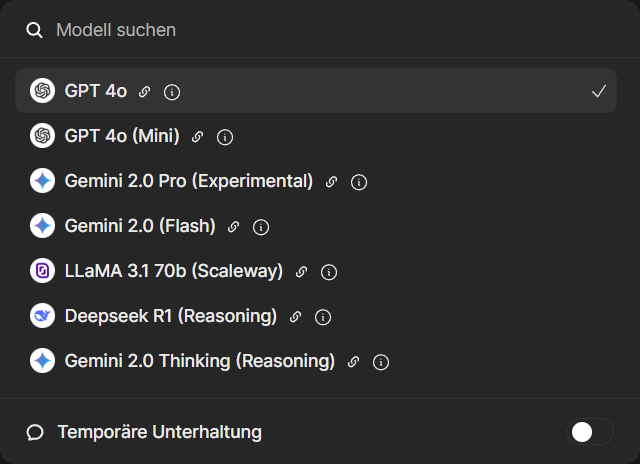
Task: Click link icon beside Deepseek R1 (Reasoning)
Action: coord(295,317)
